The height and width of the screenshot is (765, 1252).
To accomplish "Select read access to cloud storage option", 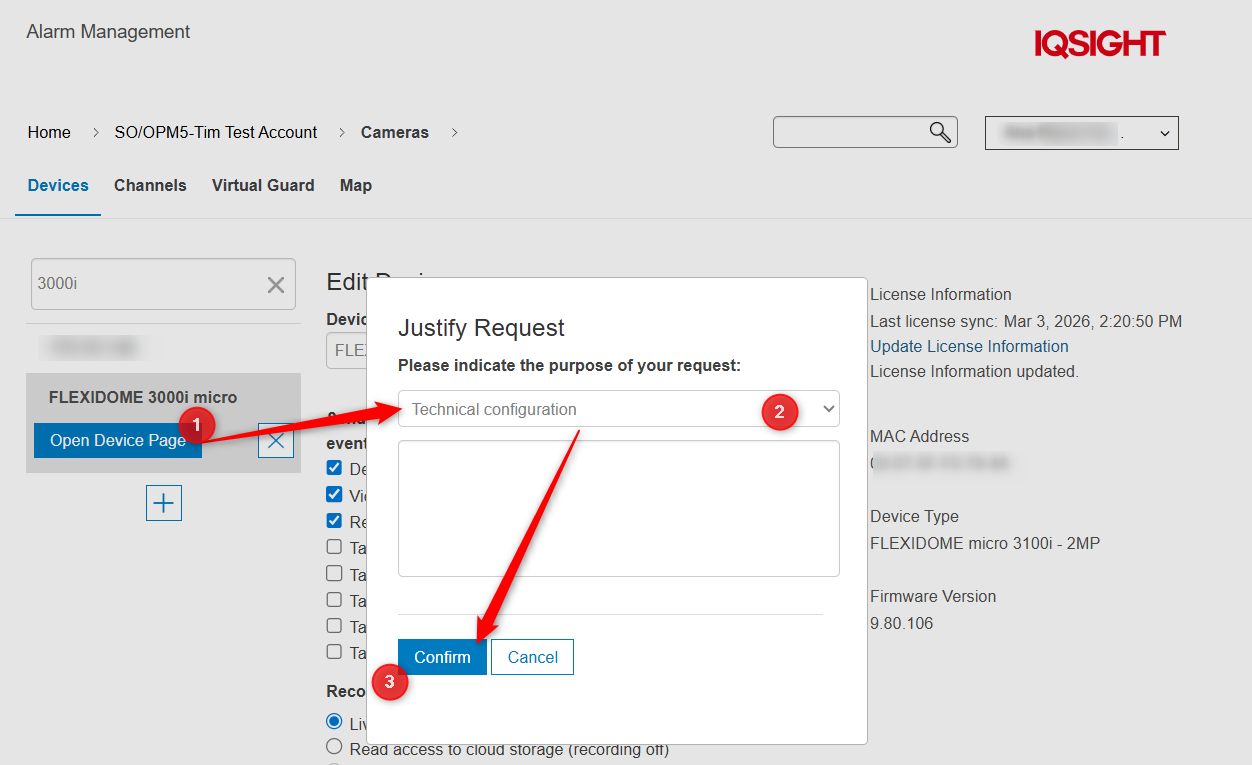I will click(x=335, y=747).
